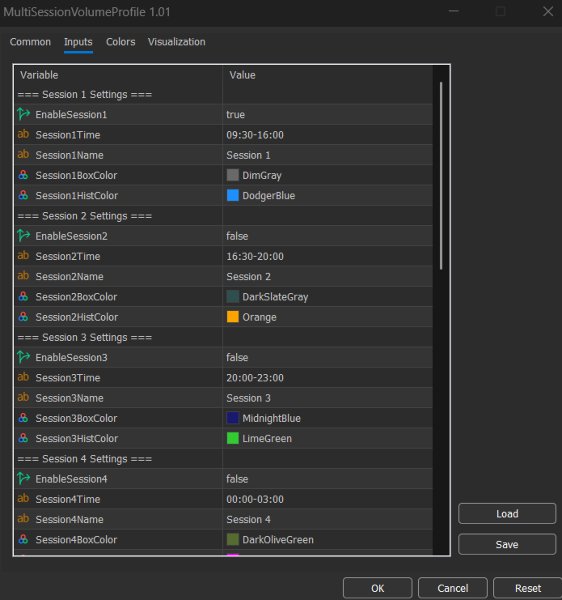Click the string icon beside Session2Time
The height and width of the screenshot is (600, 562).
[23, 256]
